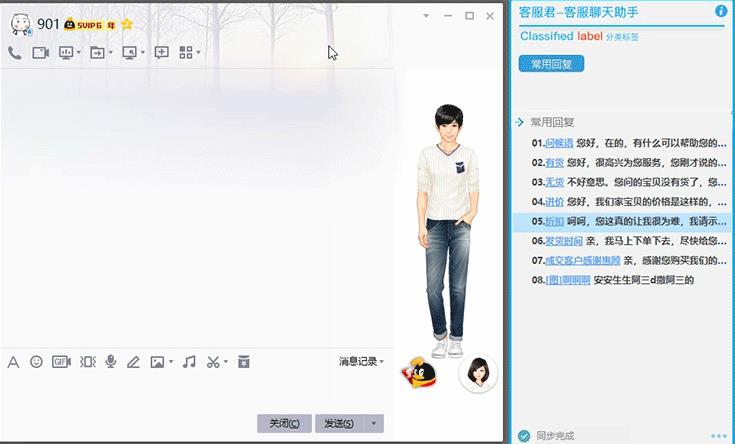This screenshot has height=444, width=735.
Task: Expand the apps grid dropdown arrow
Action: pyautogui.click(x=198, y=53)
